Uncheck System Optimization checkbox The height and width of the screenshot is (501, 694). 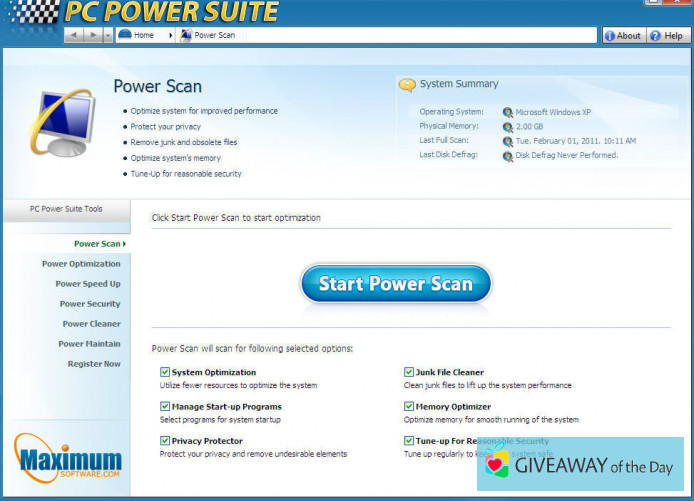[x=165, y=372]
